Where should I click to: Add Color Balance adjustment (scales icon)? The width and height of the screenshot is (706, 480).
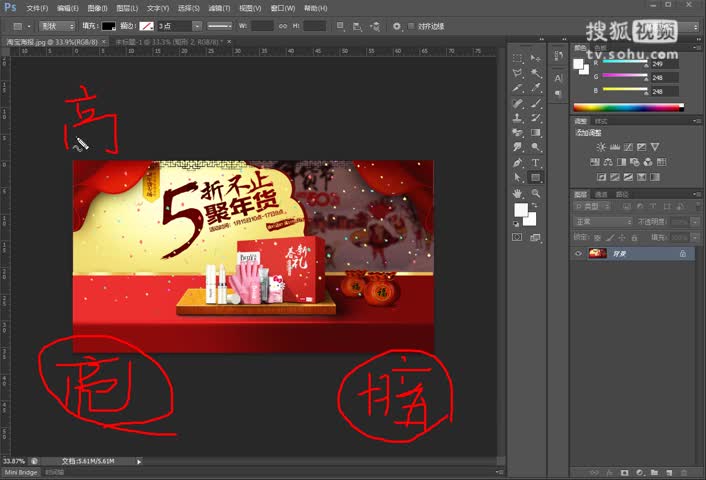[x=608, y=162]
